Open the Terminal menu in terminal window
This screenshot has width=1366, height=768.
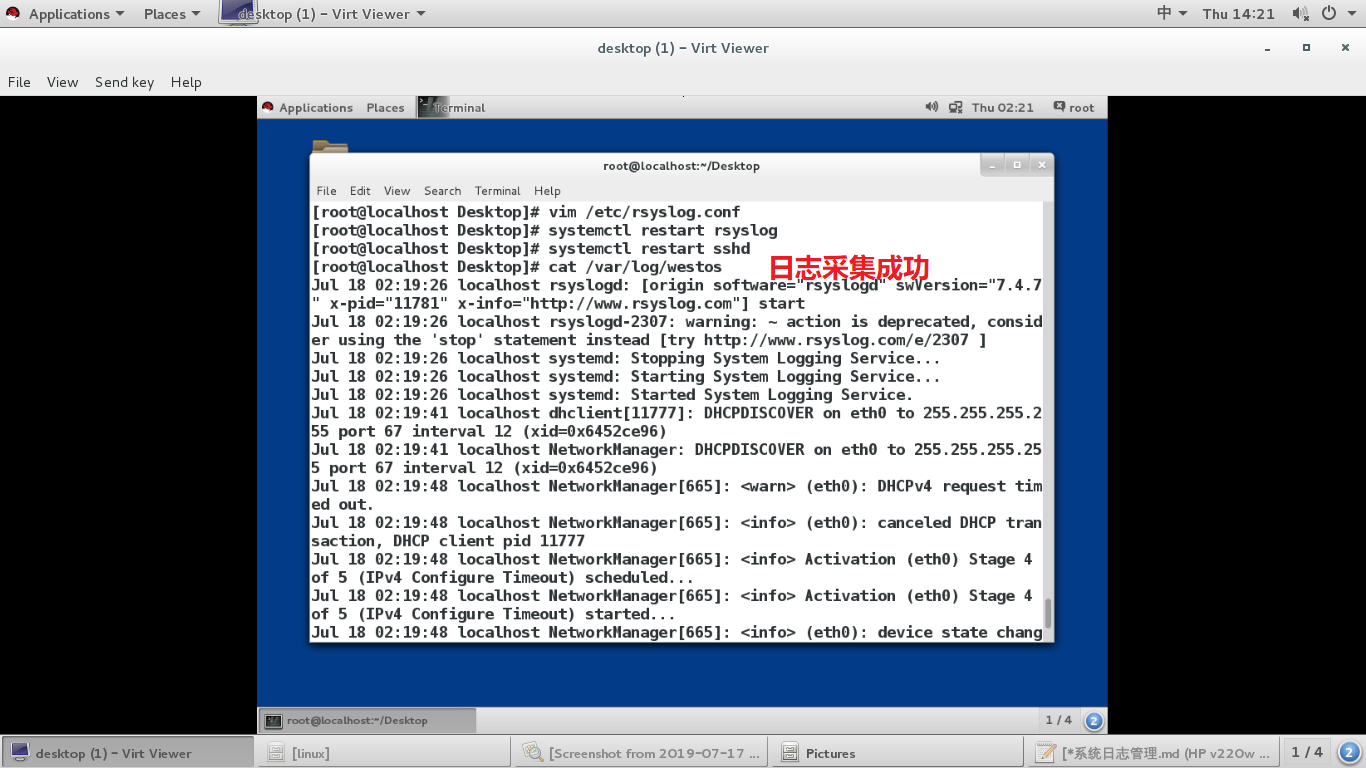pos(497,191)
